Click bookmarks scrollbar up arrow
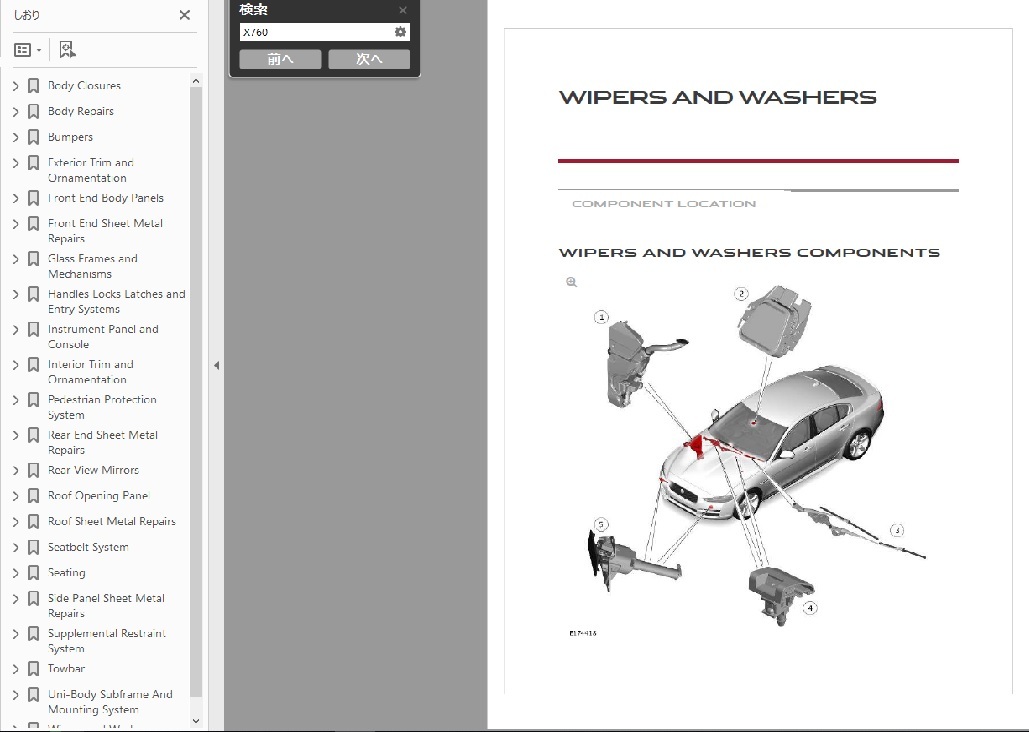The height and width of the screenshot is (732, 1029). (196, 81)
